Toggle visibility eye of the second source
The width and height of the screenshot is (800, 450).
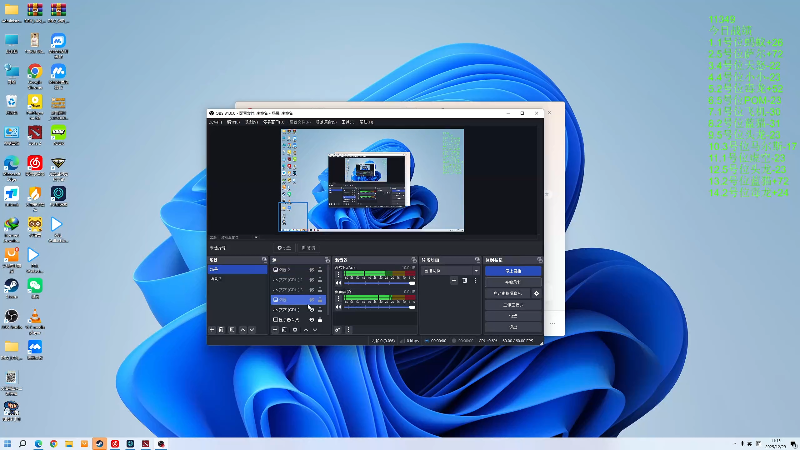point(312,280)
